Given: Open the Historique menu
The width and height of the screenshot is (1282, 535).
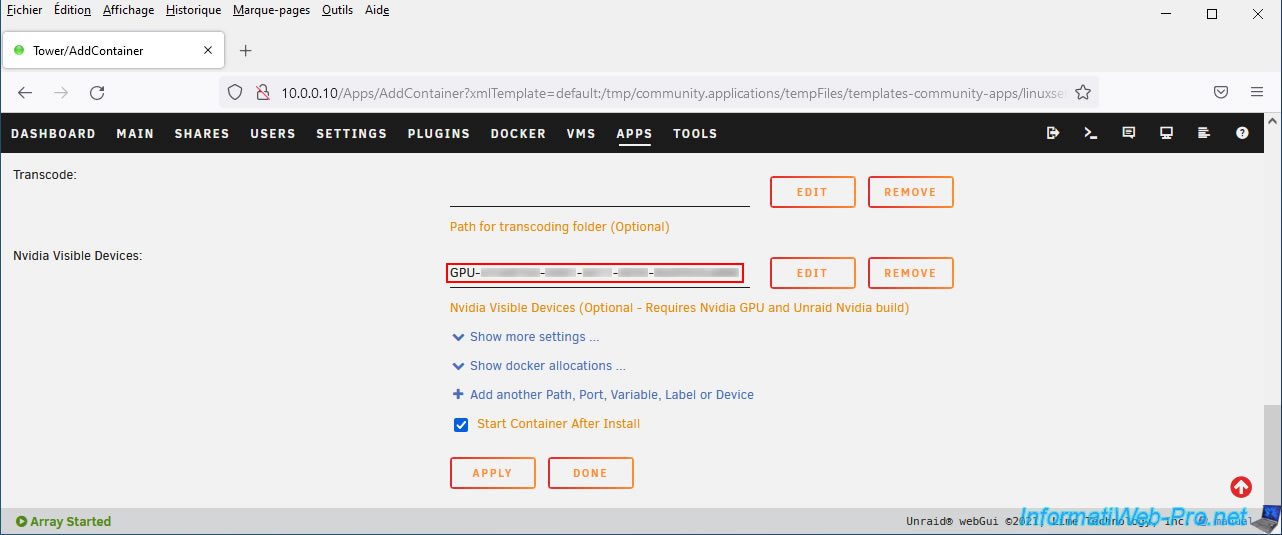Looking at the screenshot, I should 193,10.
